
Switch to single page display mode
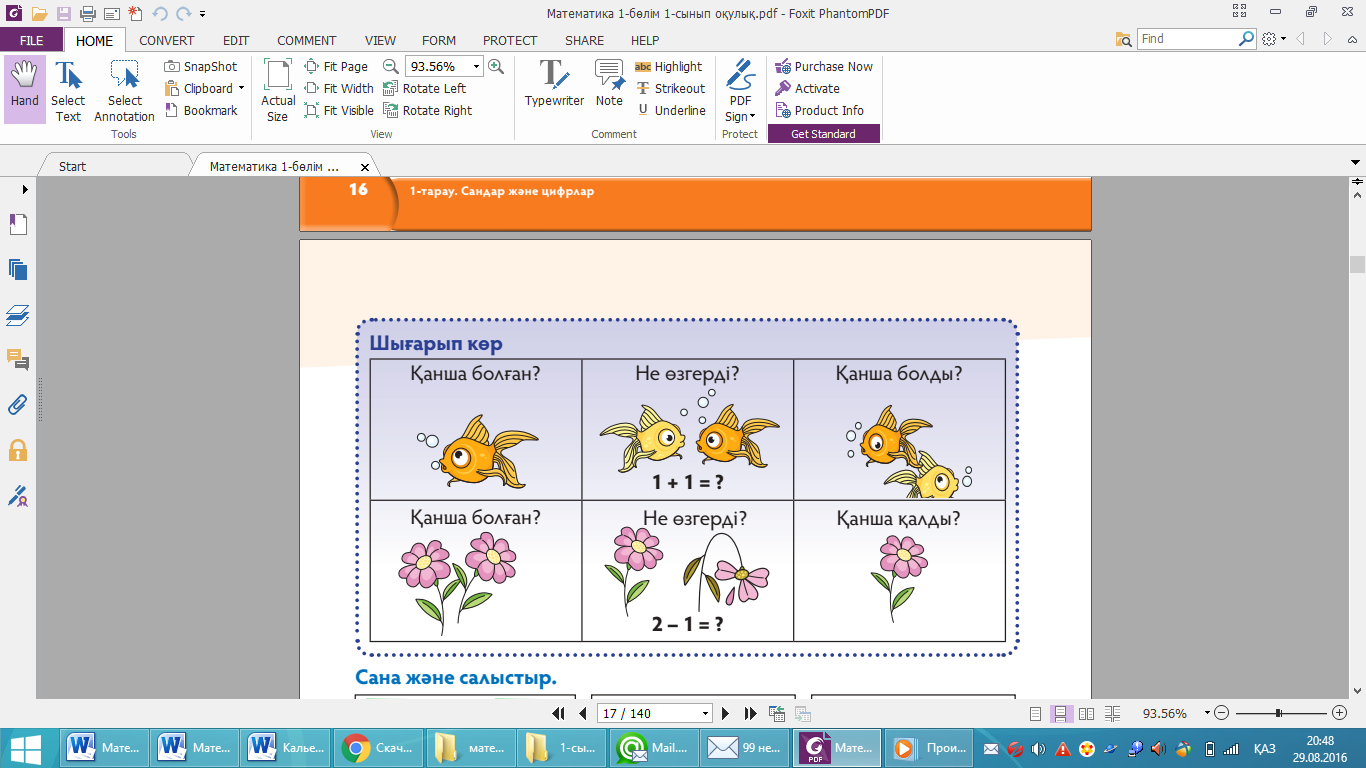tap(1035, 714)
